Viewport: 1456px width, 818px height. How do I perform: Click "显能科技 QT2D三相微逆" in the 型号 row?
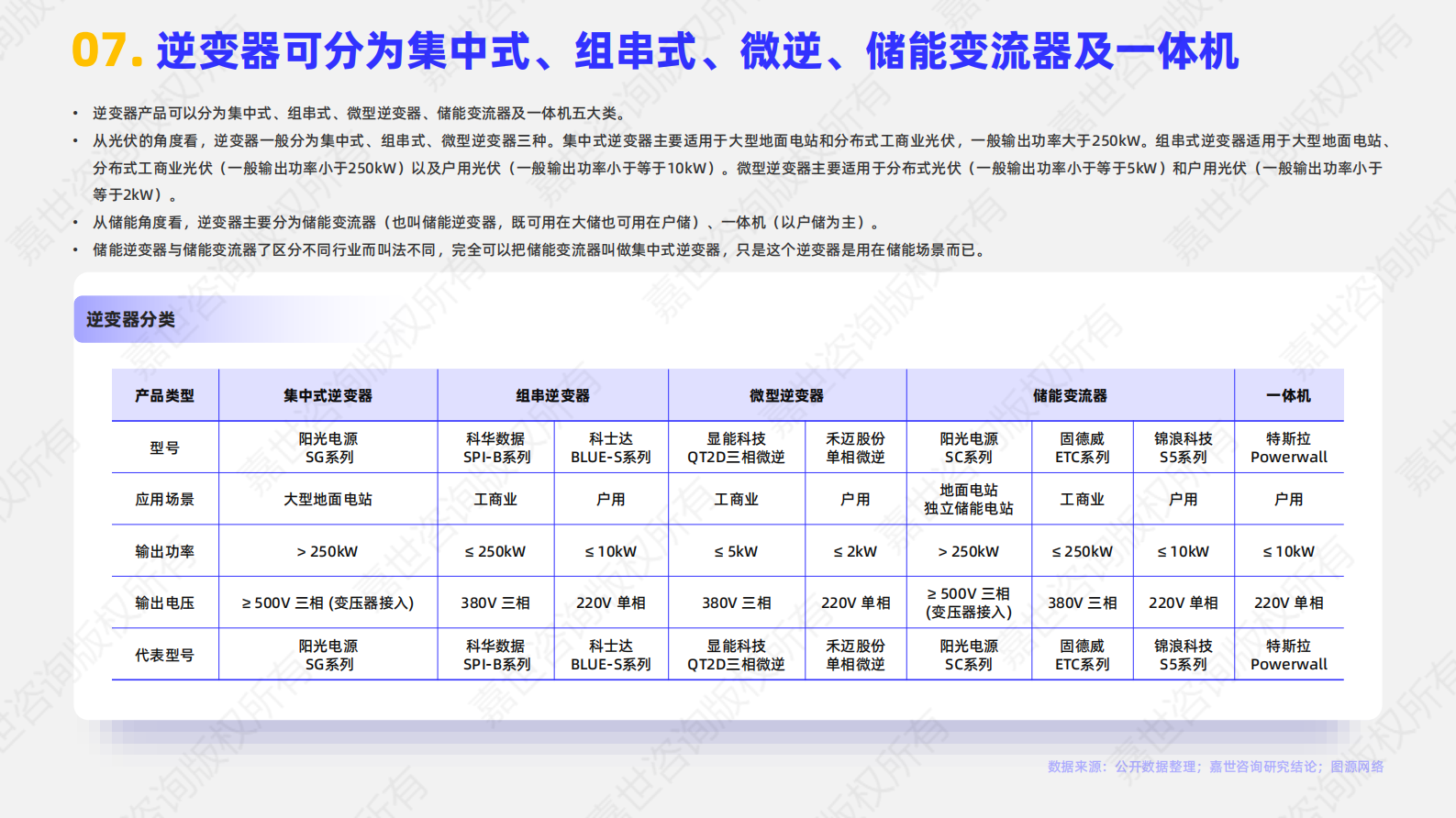coord(736,448)
